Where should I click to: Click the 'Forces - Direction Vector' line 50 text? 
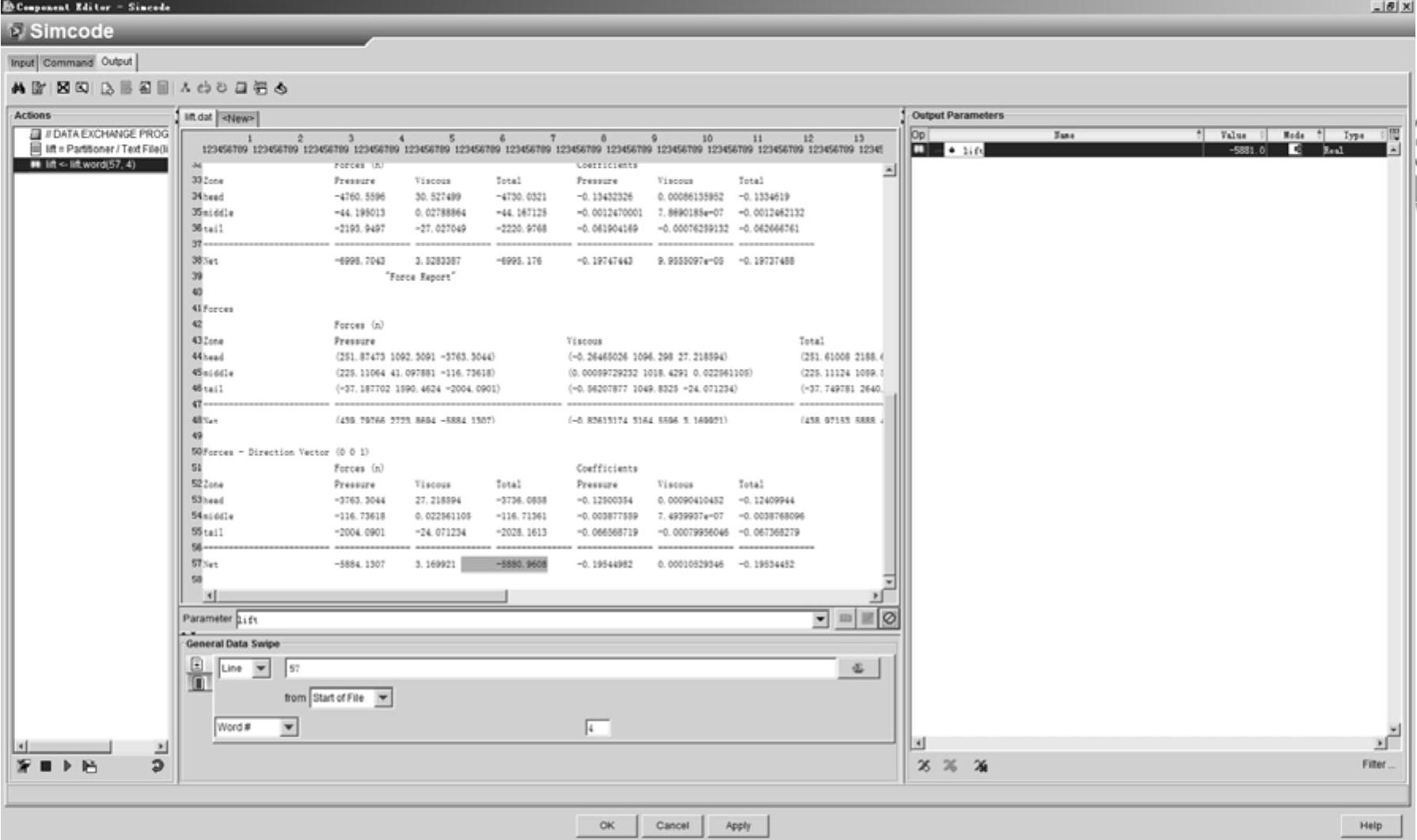coord(286,452)
